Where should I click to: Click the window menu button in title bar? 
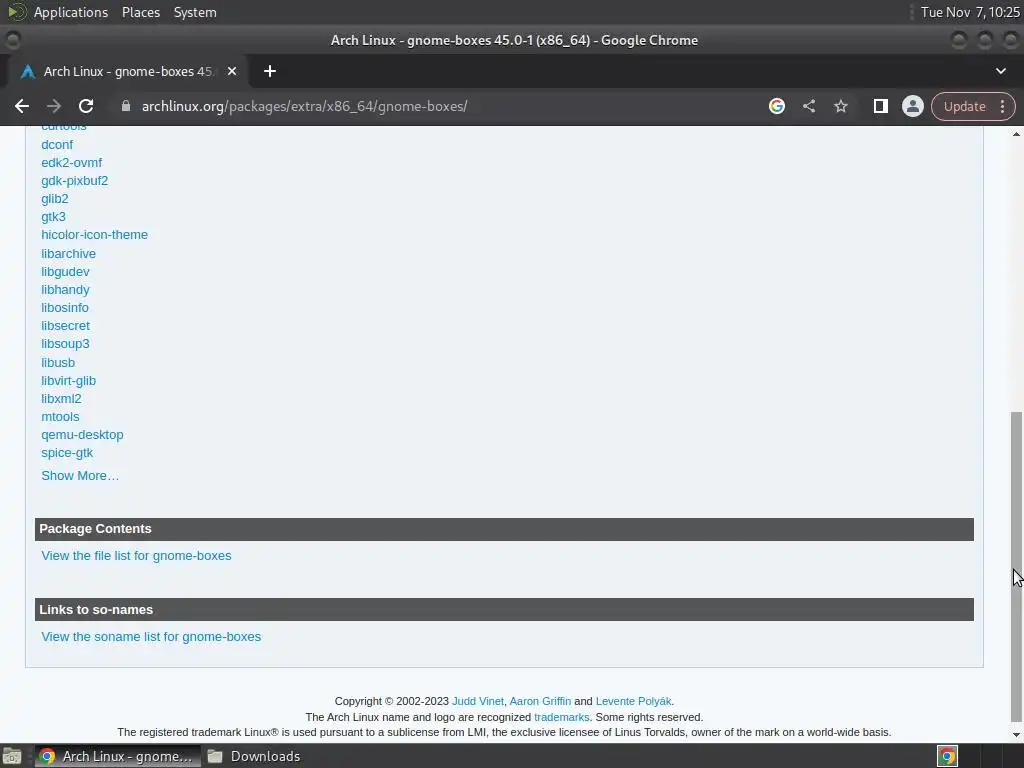click(12, 40)
